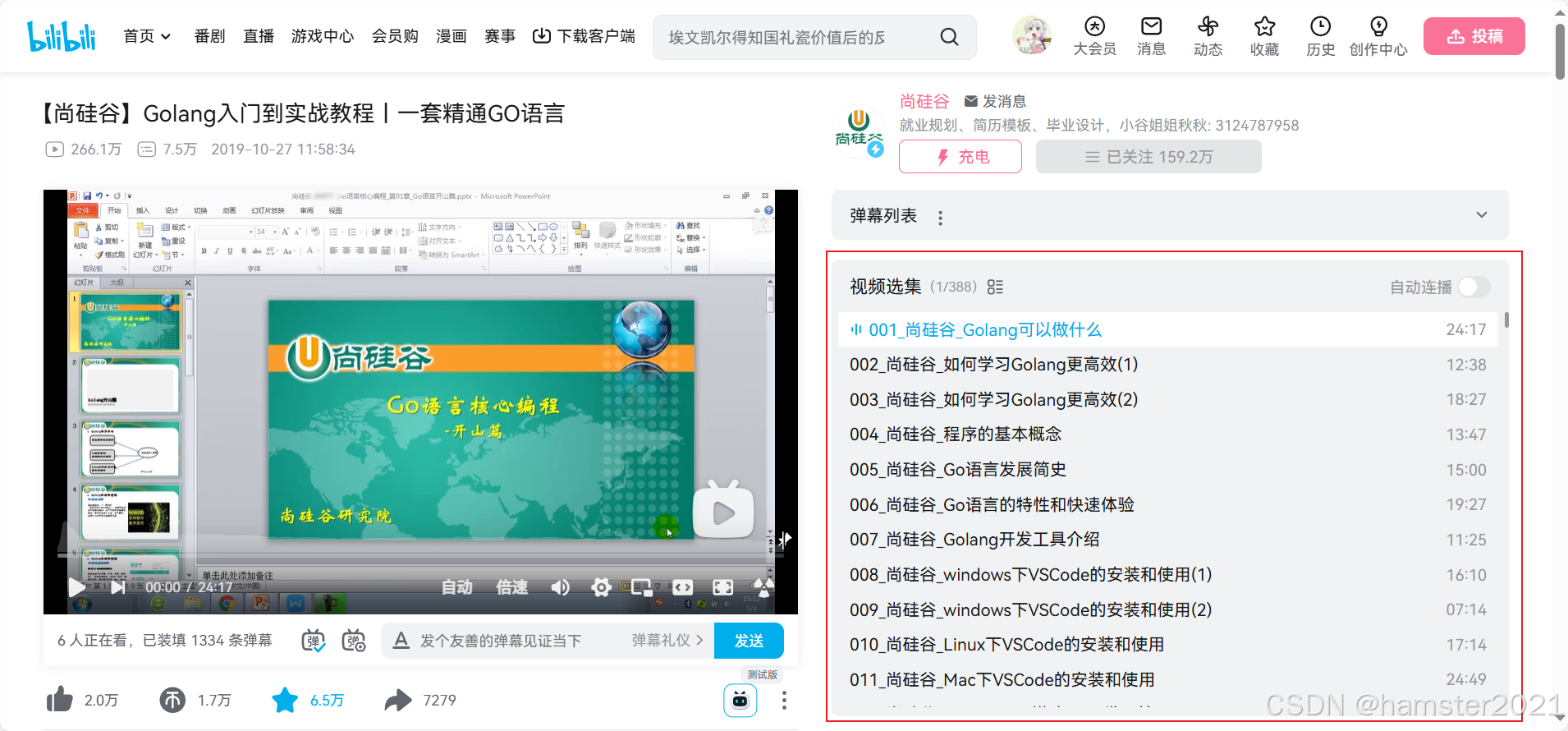Image resolution: width=1568 pixels, height=731 pixels.
Task: Click the page vertical scrollbar
Action: pyautogui.click(x=1560, y=51)
